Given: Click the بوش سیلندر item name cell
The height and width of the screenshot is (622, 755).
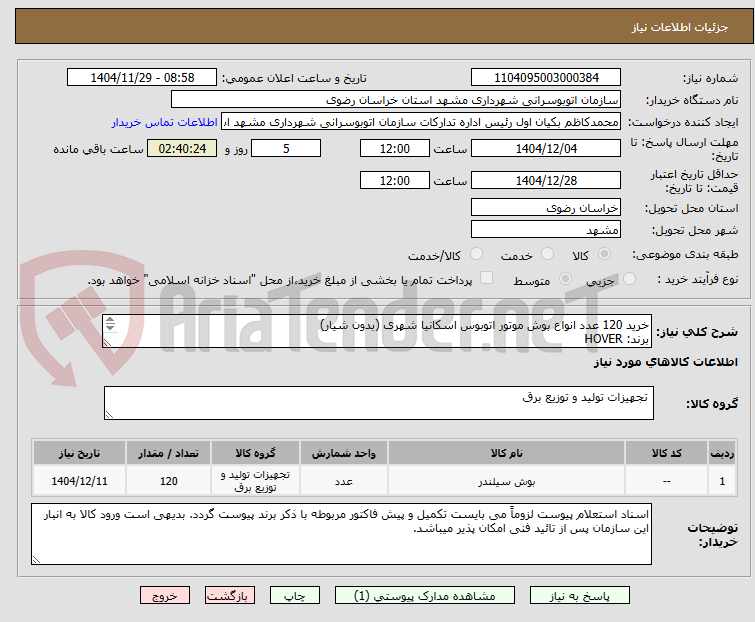Looking at the screenshot, I should 507,481.
